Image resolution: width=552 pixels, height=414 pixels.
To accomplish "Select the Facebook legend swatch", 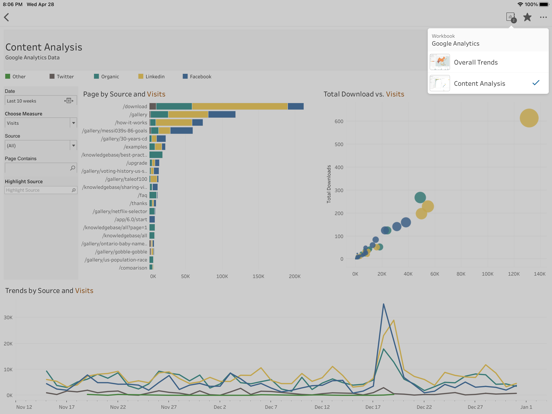I will 185,76.
